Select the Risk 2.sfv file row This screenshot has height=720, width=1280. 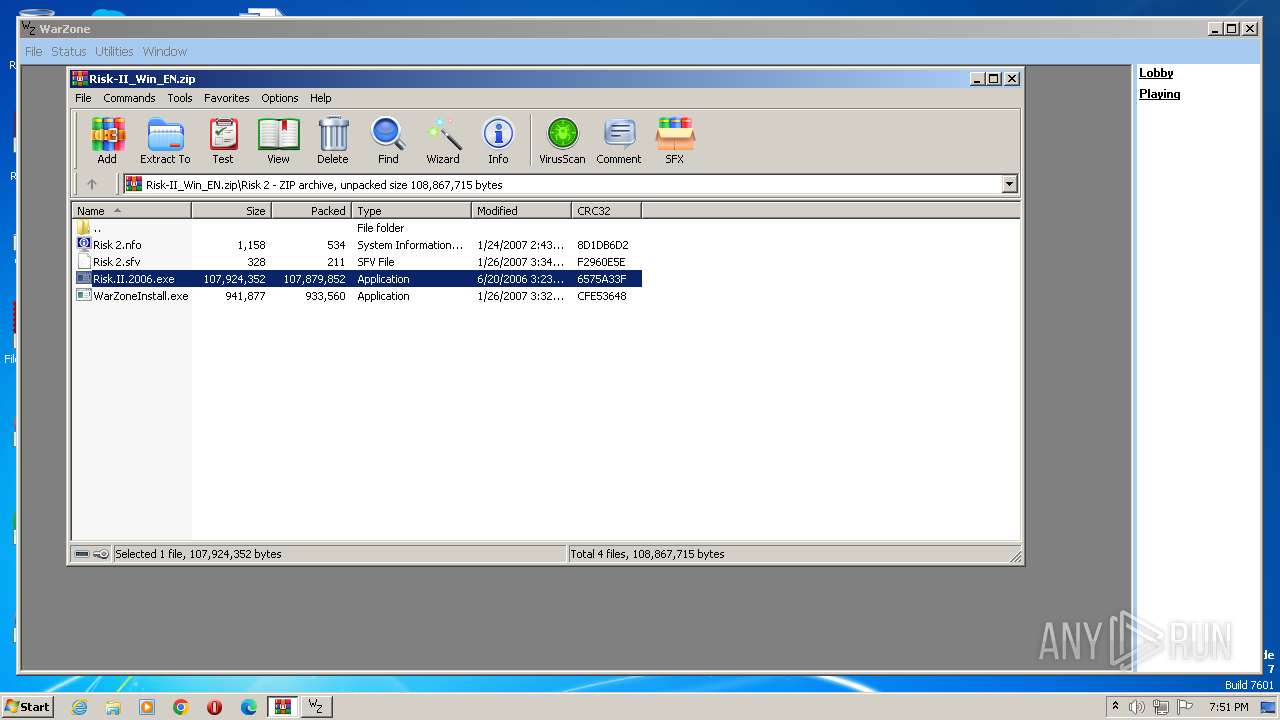tap(357, 262)
